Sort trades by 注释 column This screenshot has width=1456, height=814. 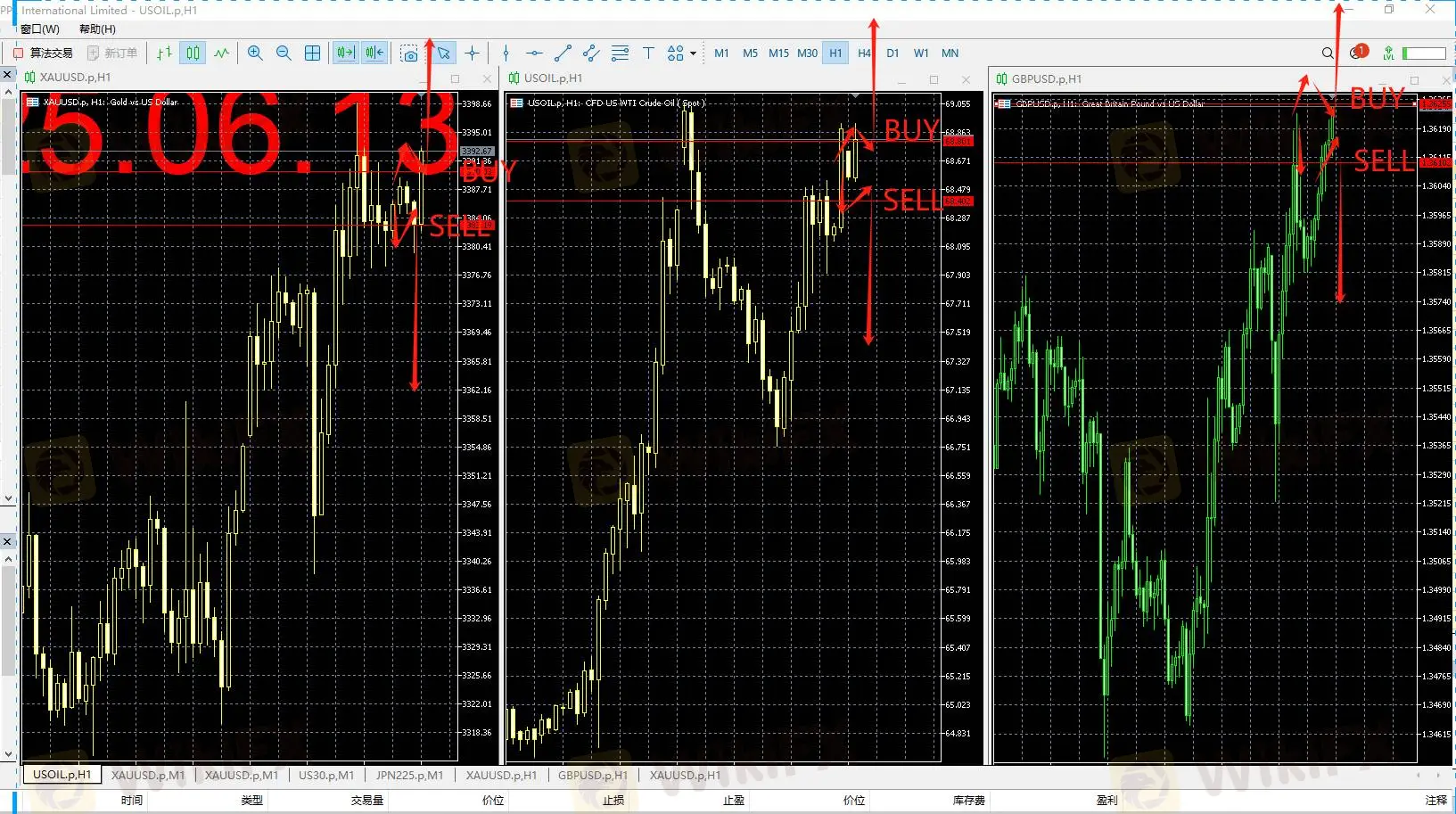pos(1435,801)
